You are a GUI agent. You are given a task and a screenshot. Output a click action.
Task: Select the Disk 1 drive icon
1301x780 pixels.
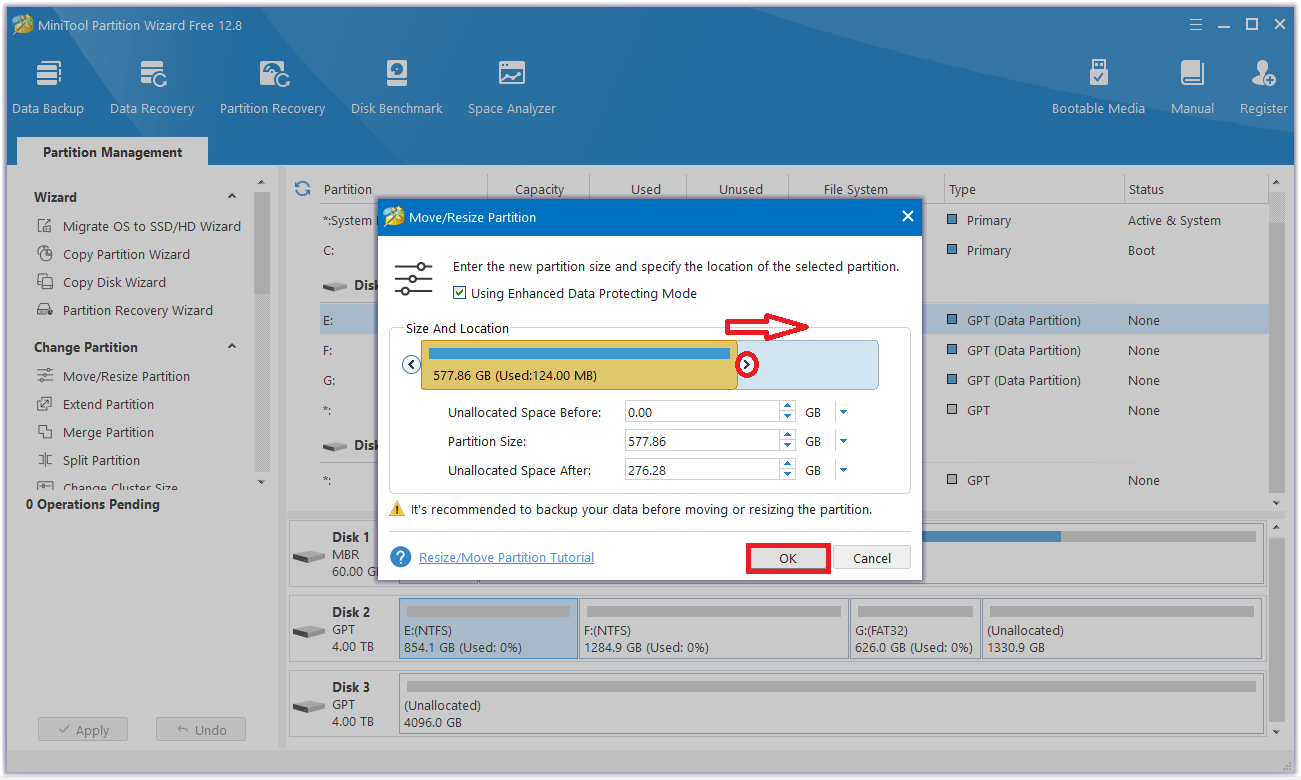coord(308,556)
